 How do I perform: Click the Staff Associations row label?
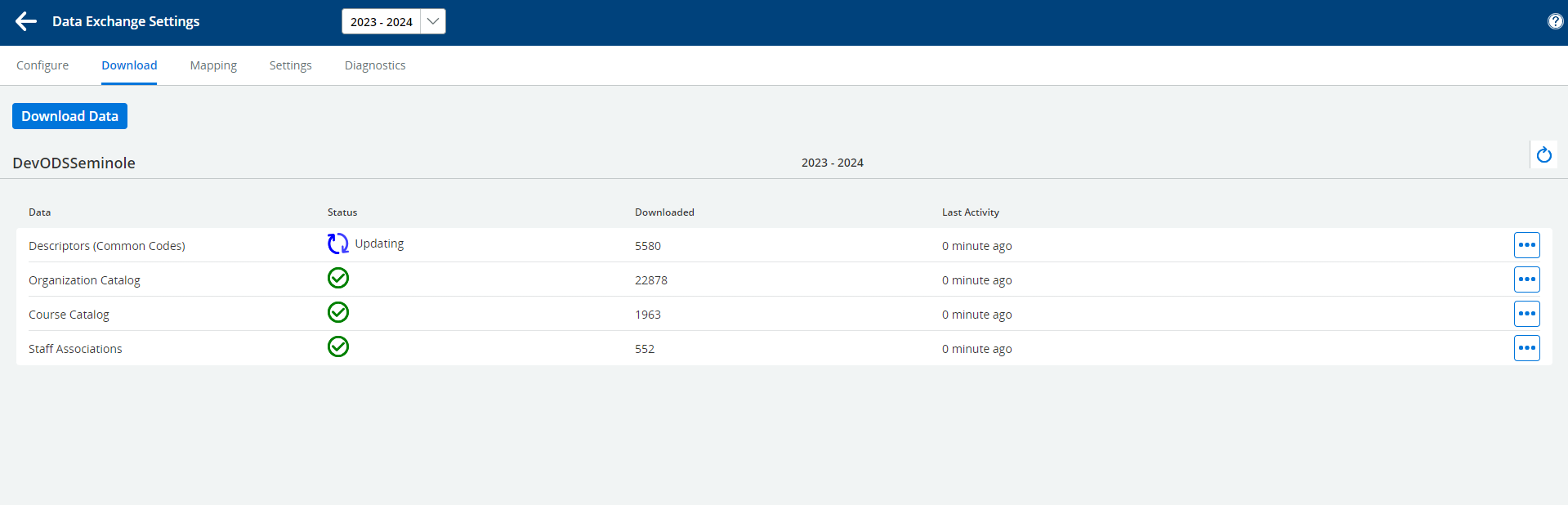(x=75, y=349)
